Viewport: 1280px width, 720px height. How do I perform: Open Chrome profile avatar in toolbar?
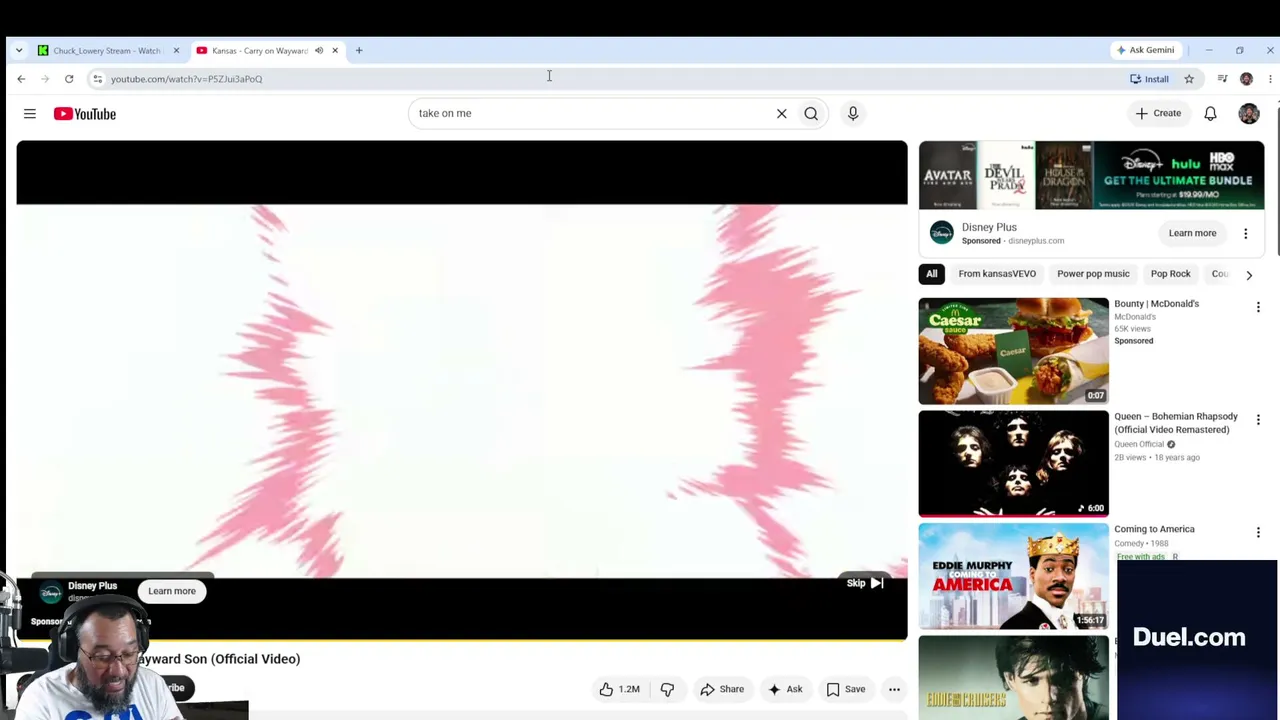[x=1246, y=79]
